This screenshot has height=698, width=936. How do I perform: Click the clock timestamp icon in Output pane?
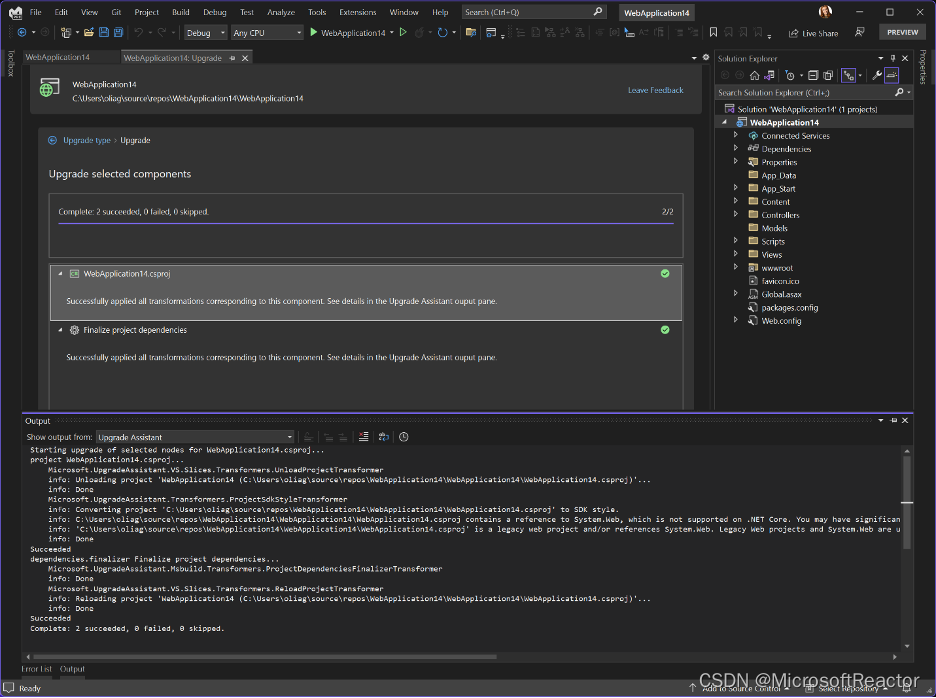404,437
